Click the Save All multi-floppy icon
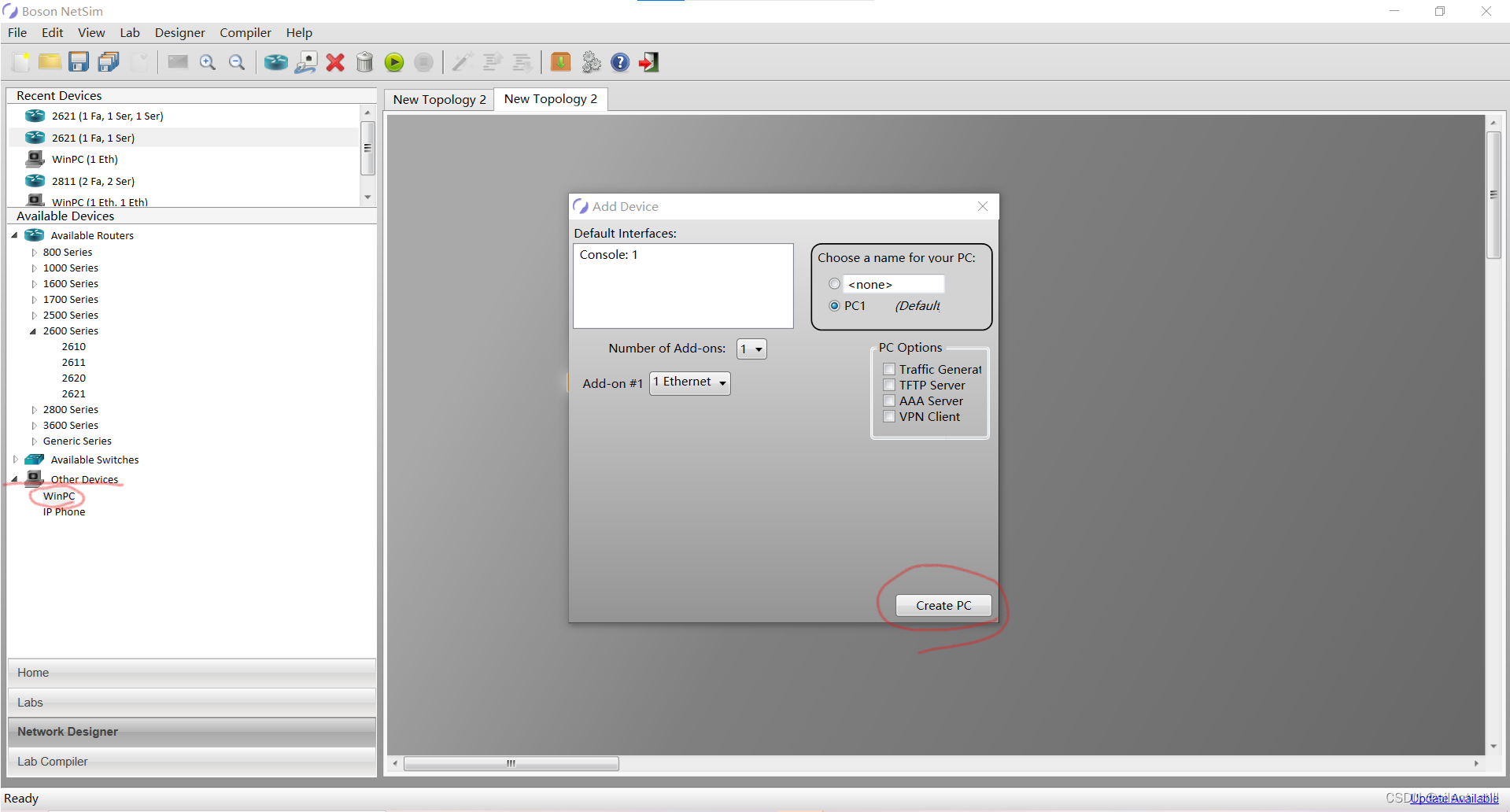1510x812 pixels. tap(109, 62)
